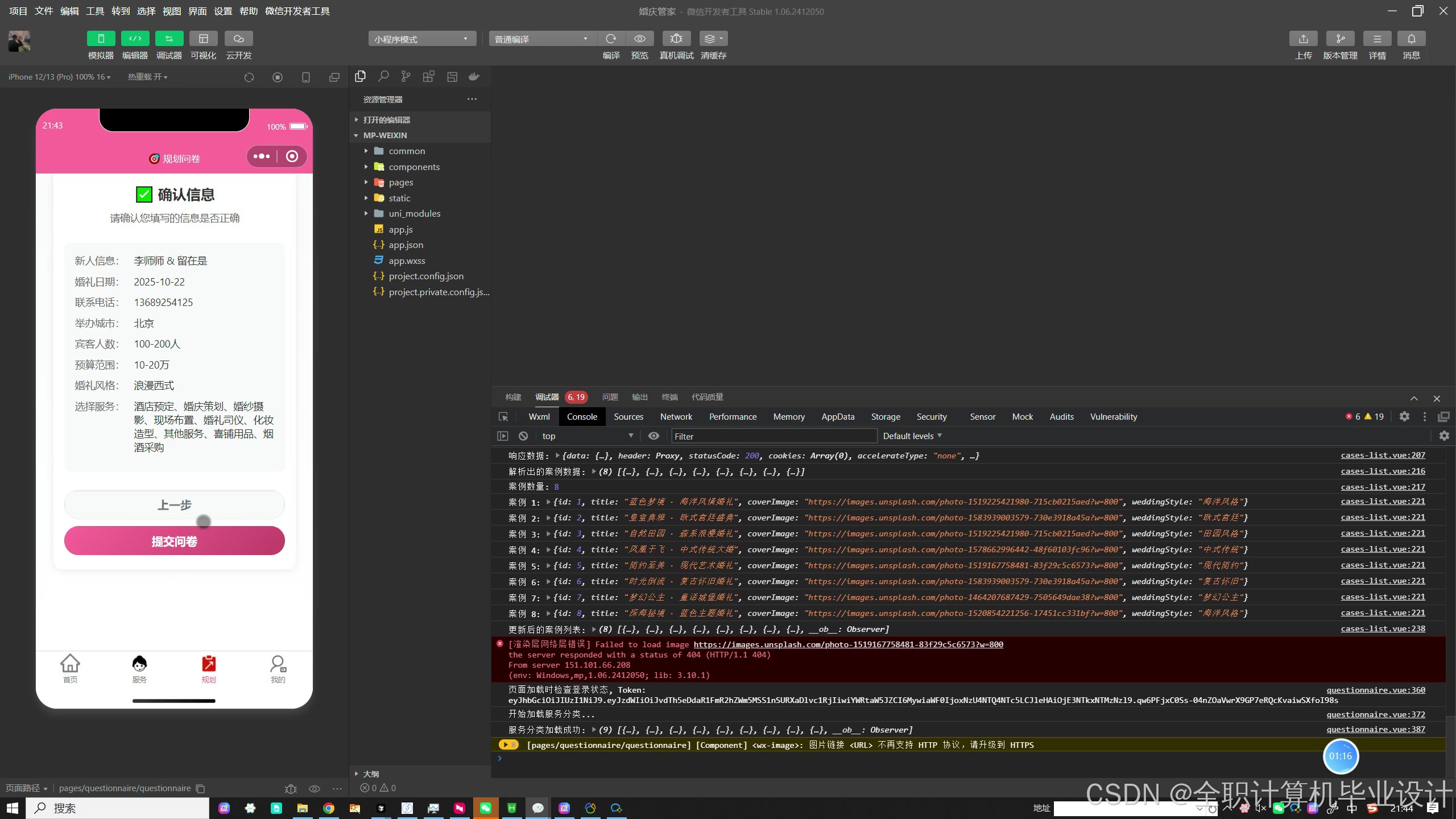Clear console with the block icon
This screenshot has height=819, width=1456.
tap(523, 436)
